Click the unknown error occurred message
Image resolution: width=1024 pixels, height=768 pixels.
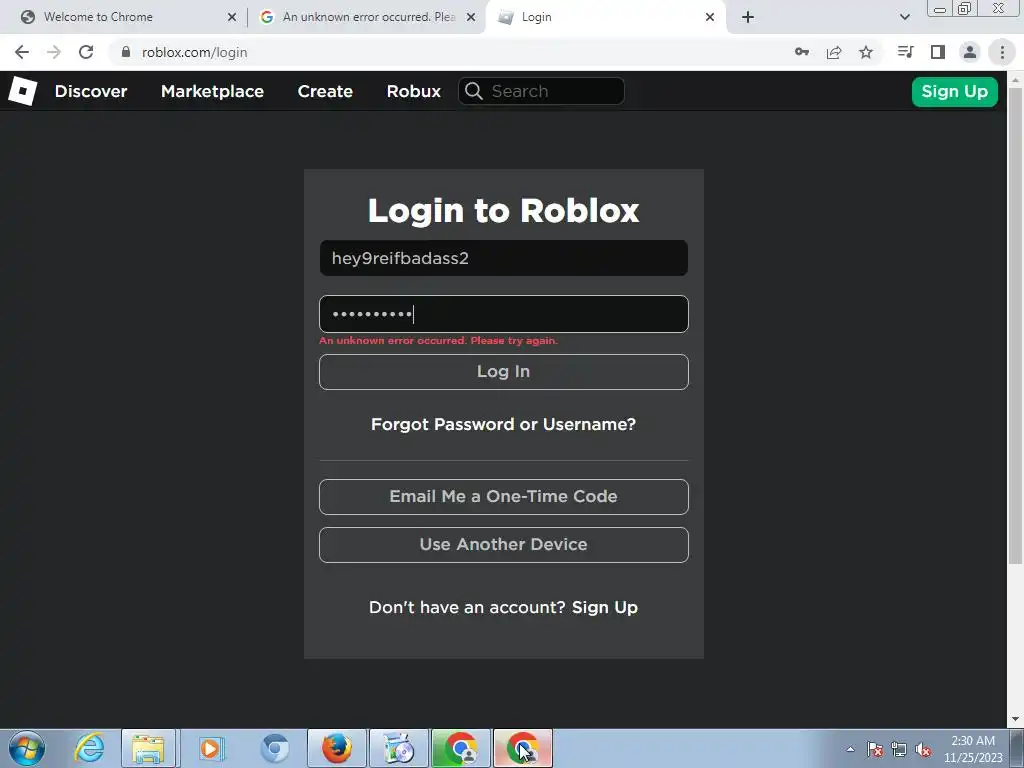coord(438,340)
